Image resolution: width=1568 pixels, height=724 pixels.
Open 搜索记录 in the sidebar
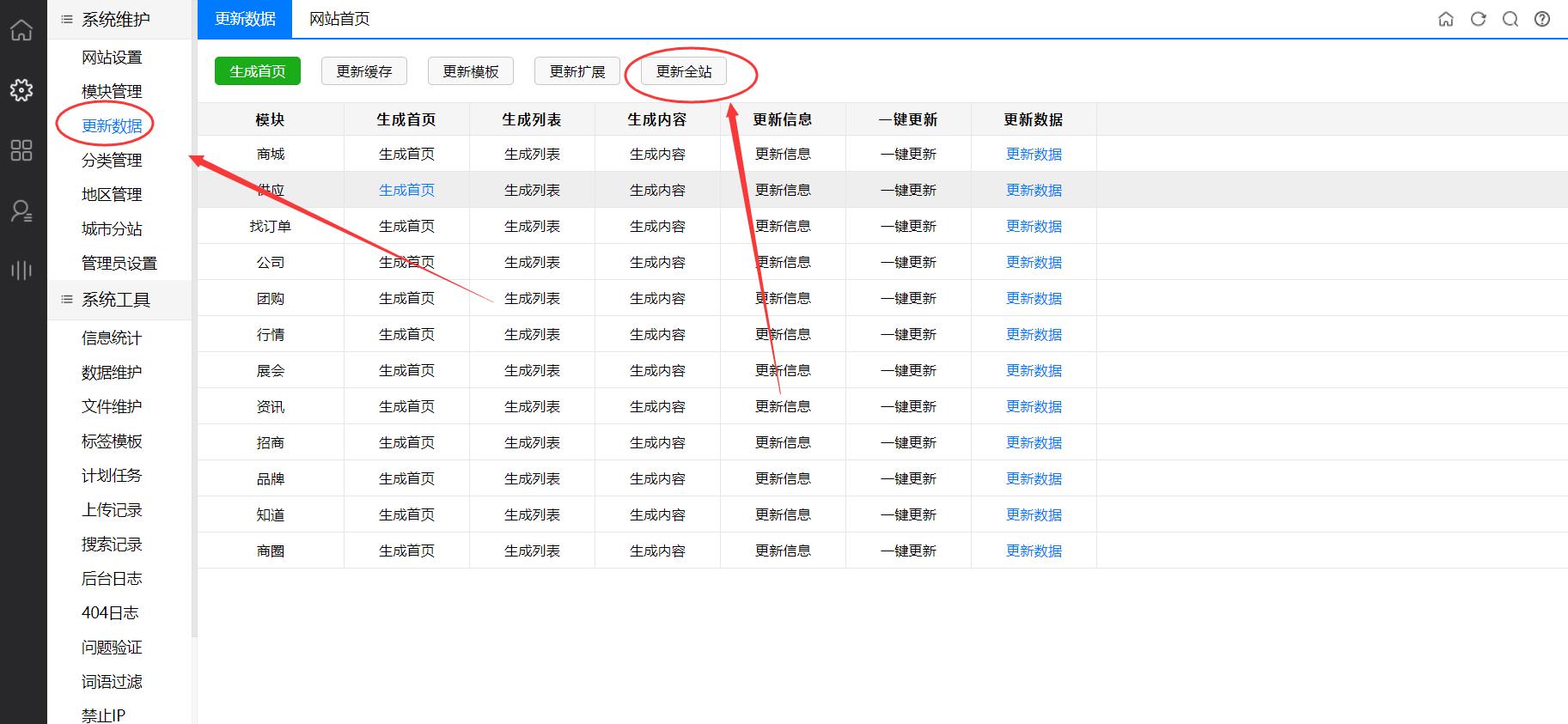pos(112,545)
